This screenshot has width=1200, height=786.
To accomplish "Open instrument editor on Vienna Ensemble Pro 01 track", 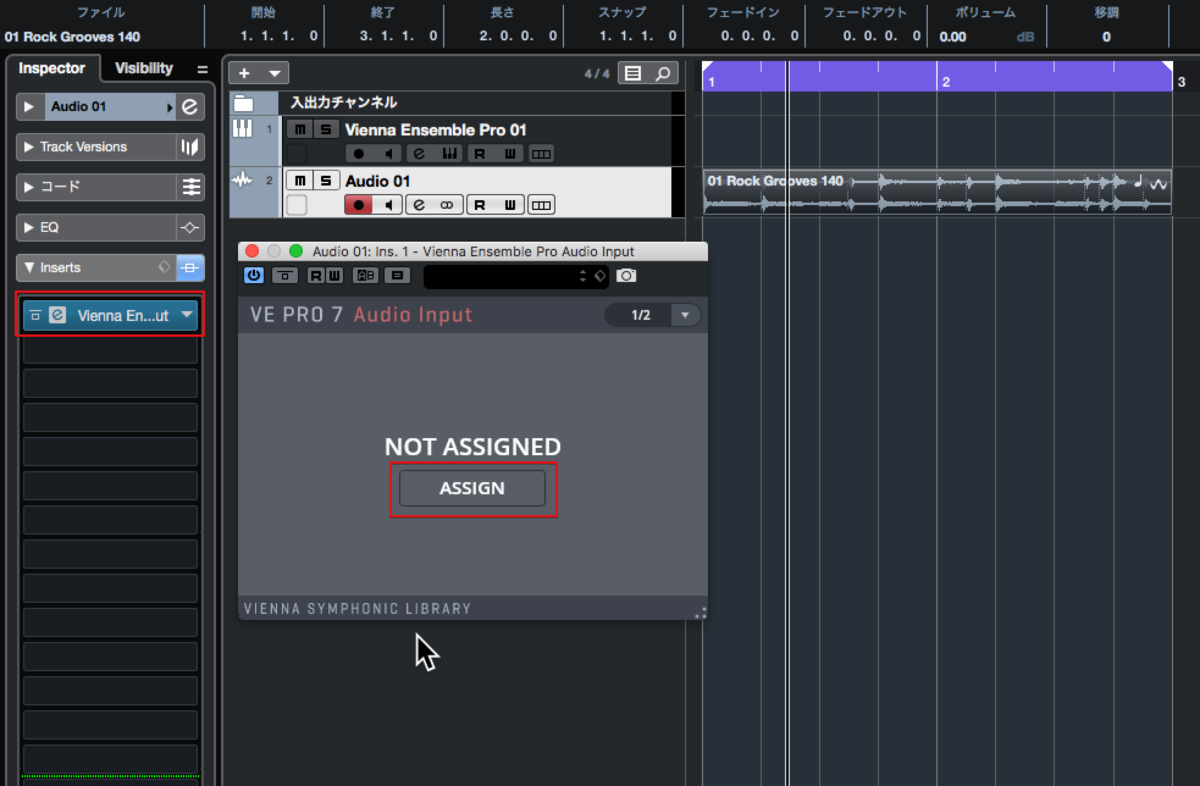I will 448,153.
